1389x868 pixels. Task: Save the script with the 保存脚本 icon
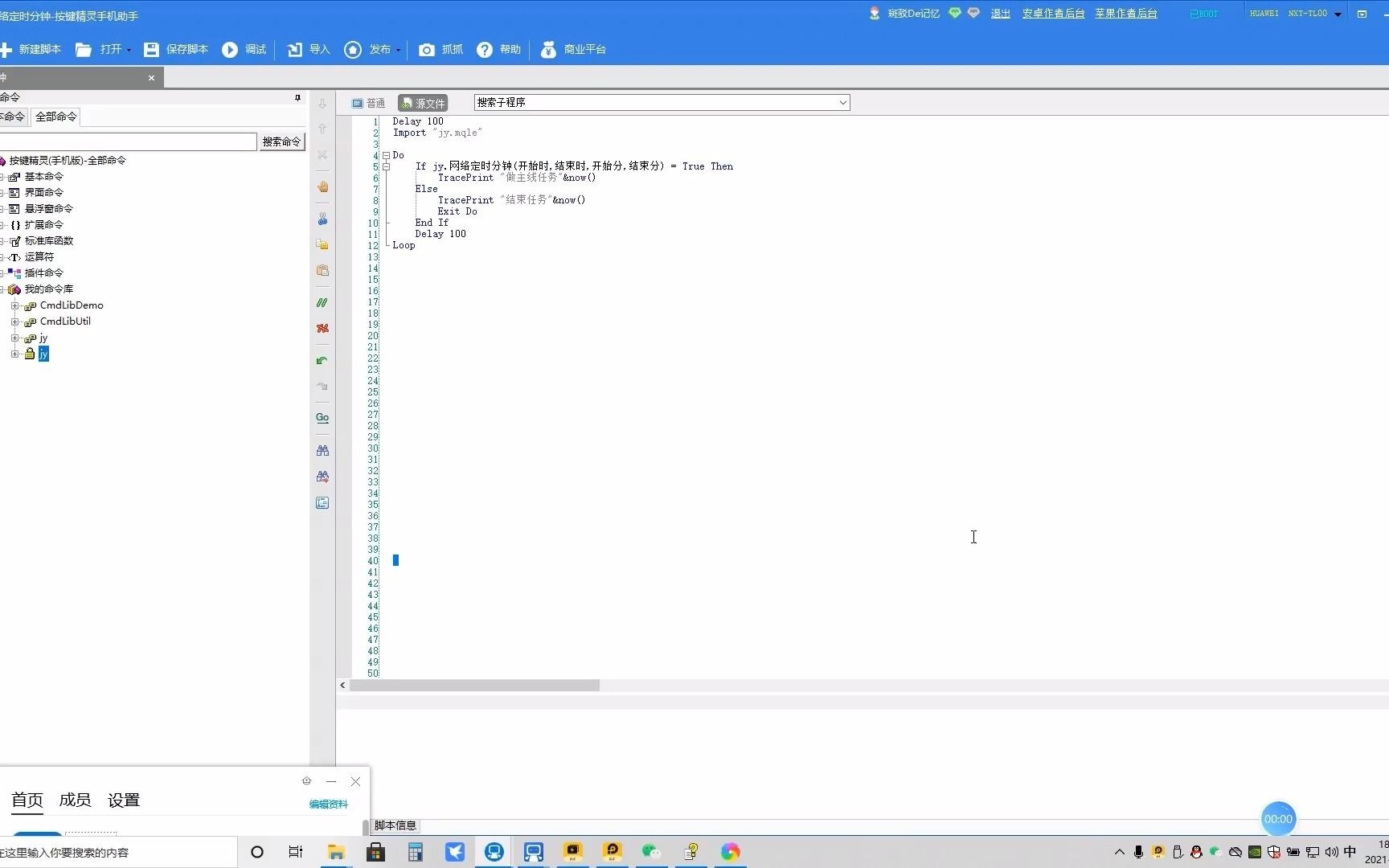pos(151,50)
